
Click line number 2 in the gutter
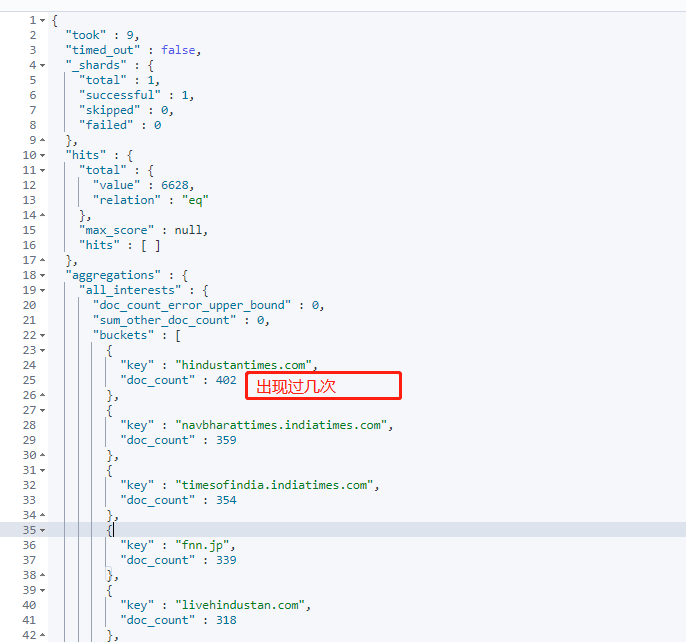click(x=33, y=35)
